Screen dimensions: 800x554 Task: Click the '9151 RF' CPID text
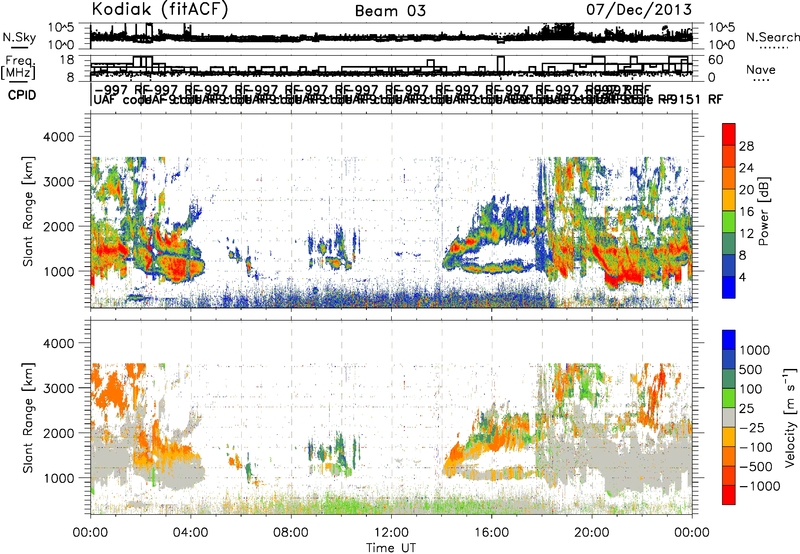pyautogui.click(x=696, y=99)
